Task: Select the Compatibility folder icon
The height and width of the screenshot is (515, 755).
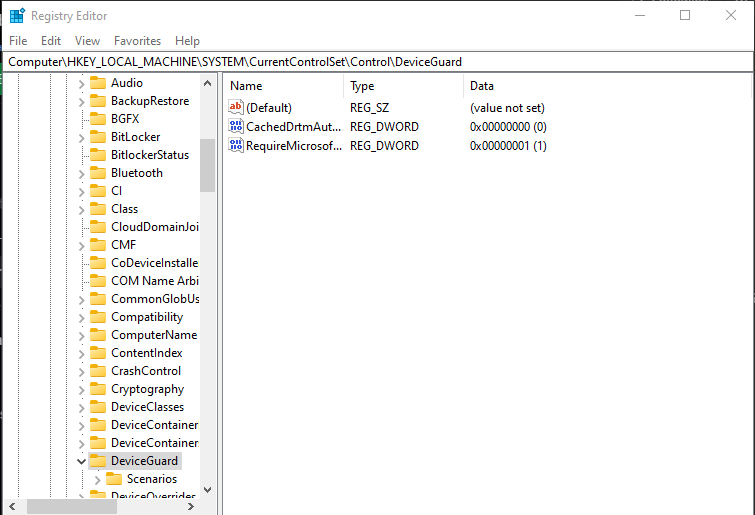Action: (x=98, y=317)
